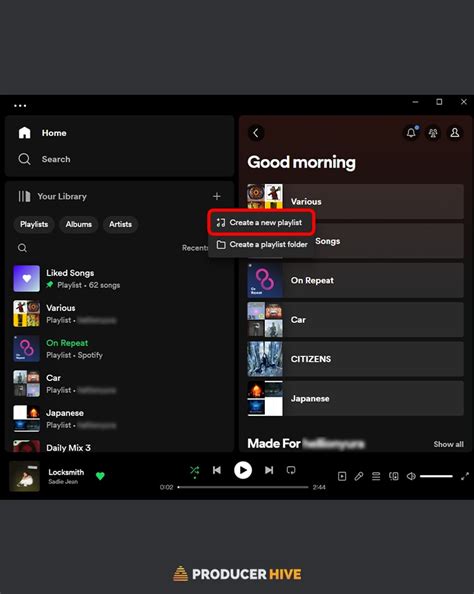This screenshot has width=474, height=594.
Task: Toggle repeat mode
Action: coord(291,470)
